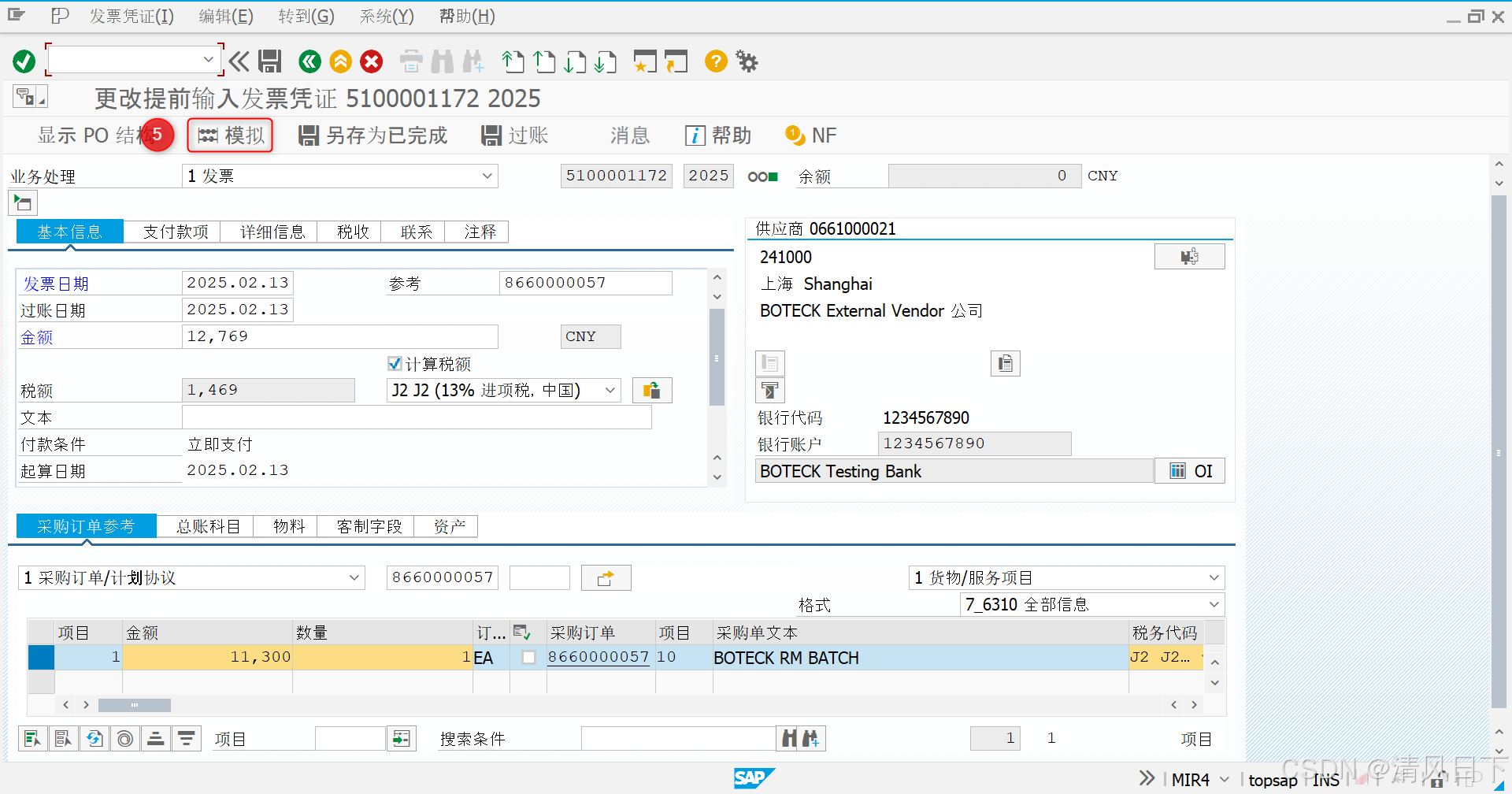Screen dimensions: 1512x794
Task: Click the customizing settings gear icon
Action: pos(746,61)
